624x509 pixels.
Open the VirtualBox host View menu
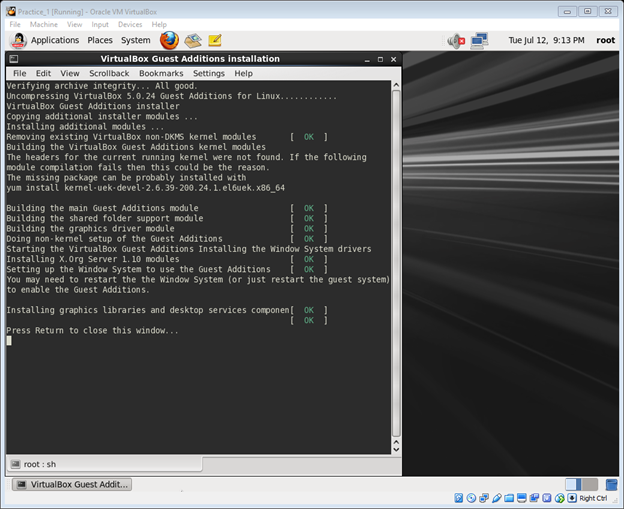[x=74, y=24]
